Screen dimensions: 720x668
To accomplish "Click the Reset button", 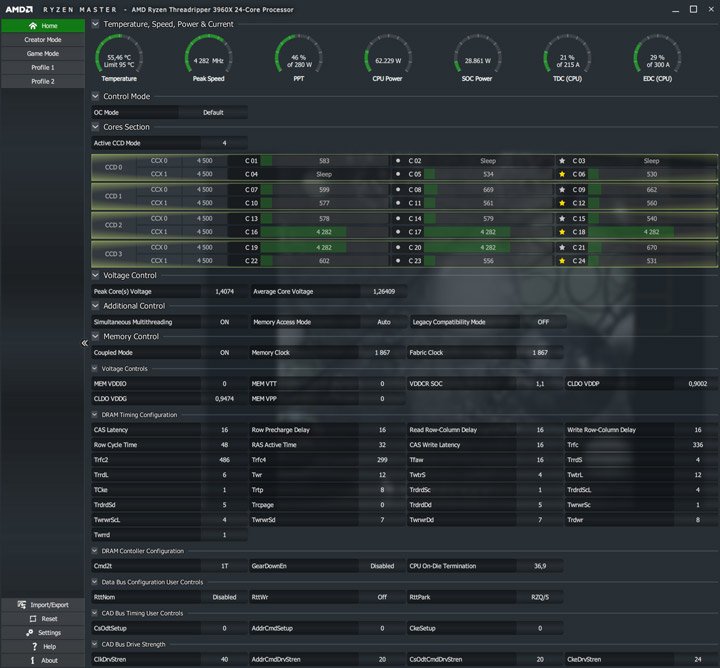I will click(43, 618).
